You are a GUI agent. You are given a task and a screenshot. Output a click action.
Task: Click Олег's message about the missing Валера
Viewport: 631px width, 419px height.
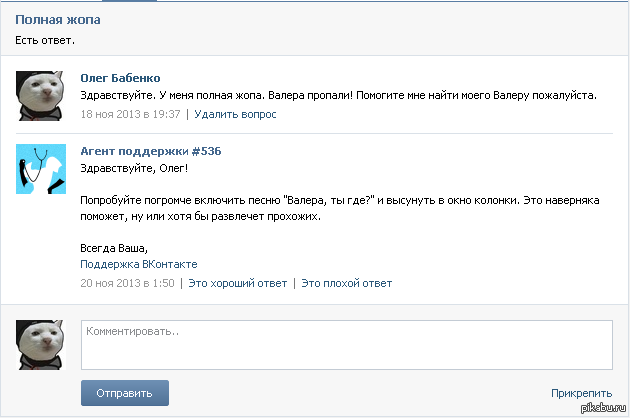pos(338,96)
